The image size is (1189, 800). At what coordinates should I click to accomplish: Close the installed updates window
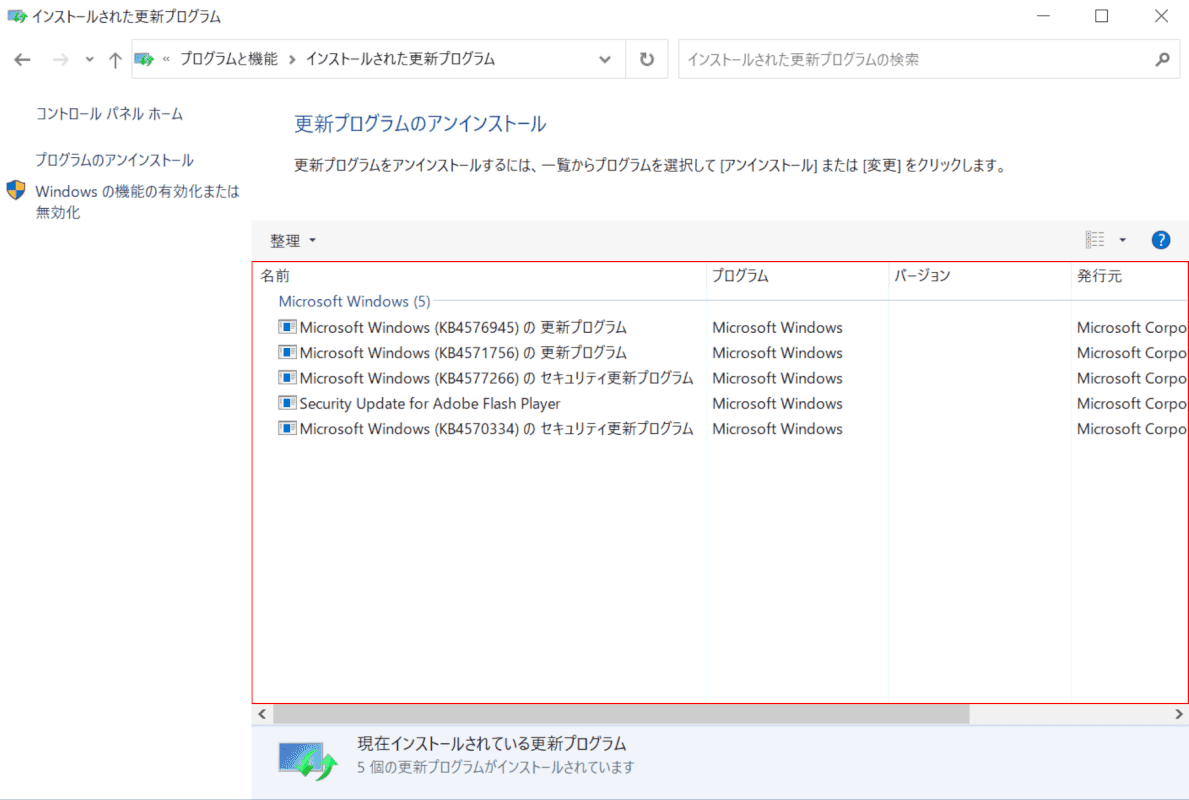point(1161,16)
